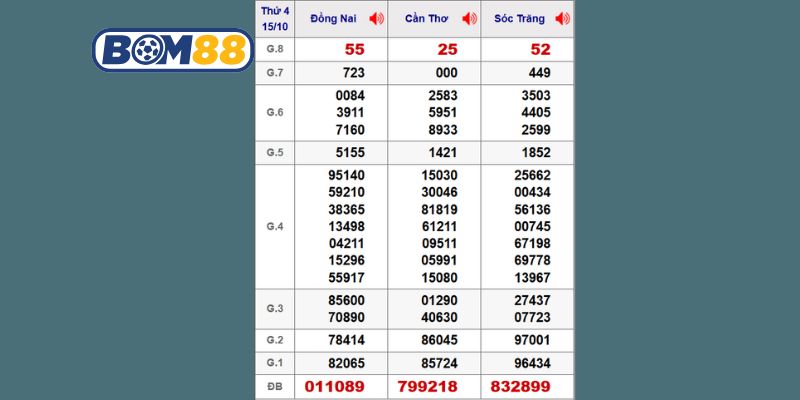Click G.1 number 96434
The width and height of the screenshot is (800, 400).
[533, 364]
